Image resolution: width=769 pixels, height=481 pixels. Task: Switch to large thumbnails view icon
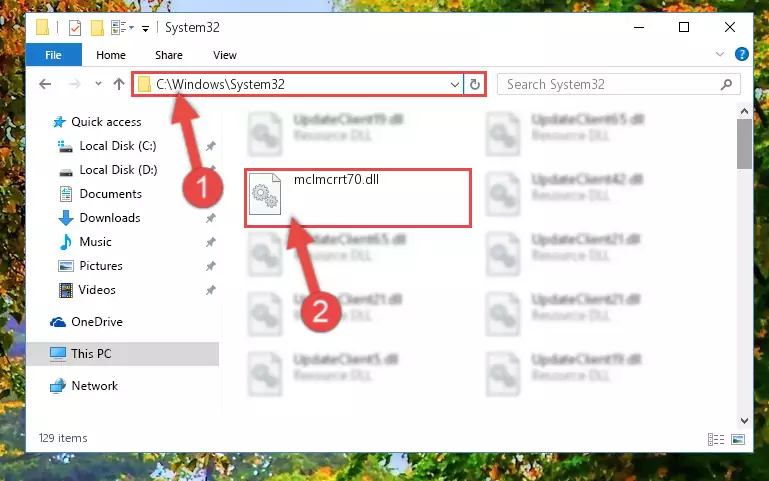[x=738, y=439]
